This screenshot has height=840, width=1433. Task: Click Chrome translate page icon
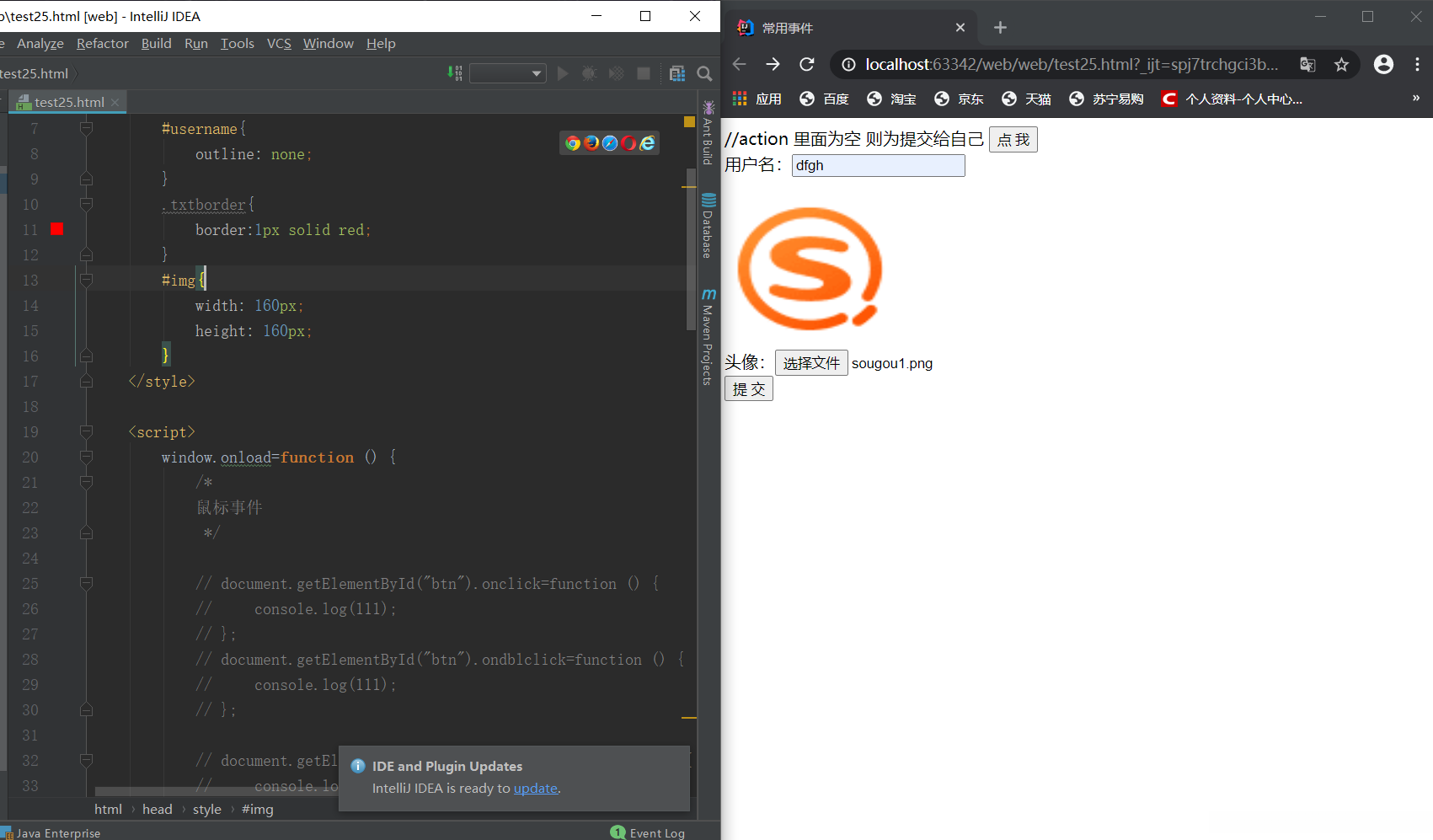pyautogui.click(x=1307, y=65)
